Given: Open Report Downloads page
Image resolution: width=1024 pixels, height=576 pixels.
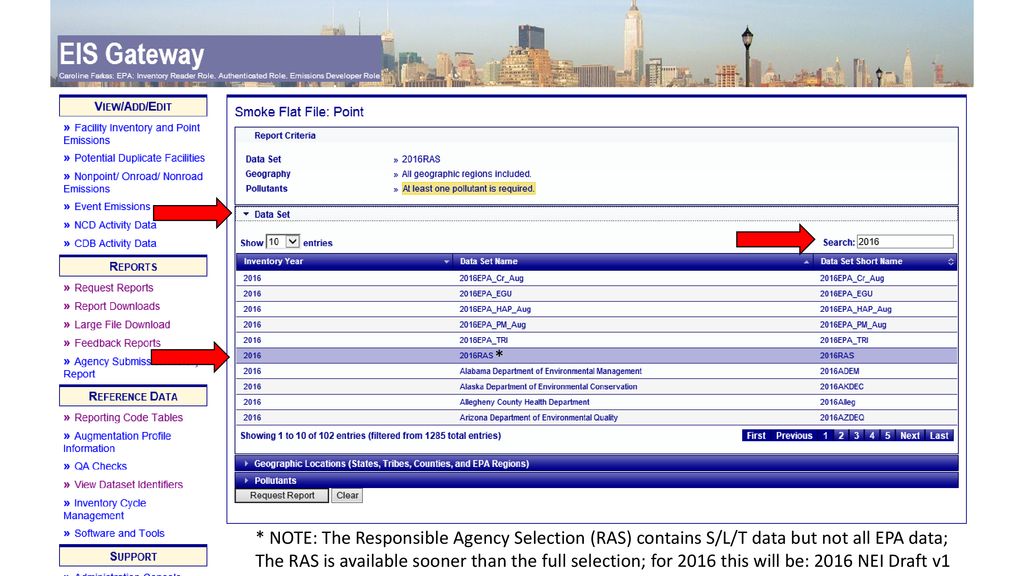Looking at the screenshot, I should [x=111, y=306].
